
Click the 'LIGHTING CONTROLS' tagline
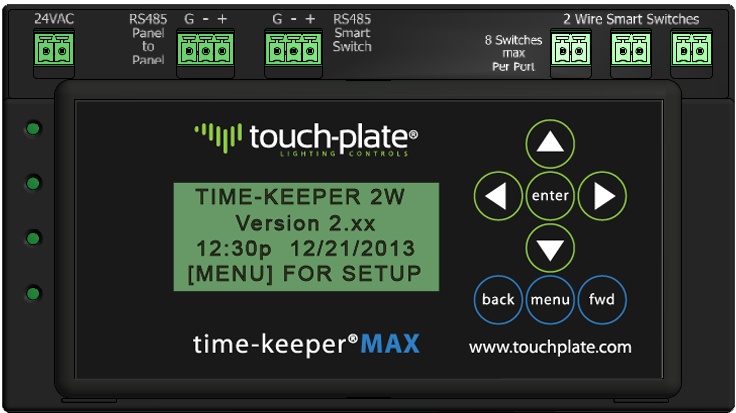(344, 153)
